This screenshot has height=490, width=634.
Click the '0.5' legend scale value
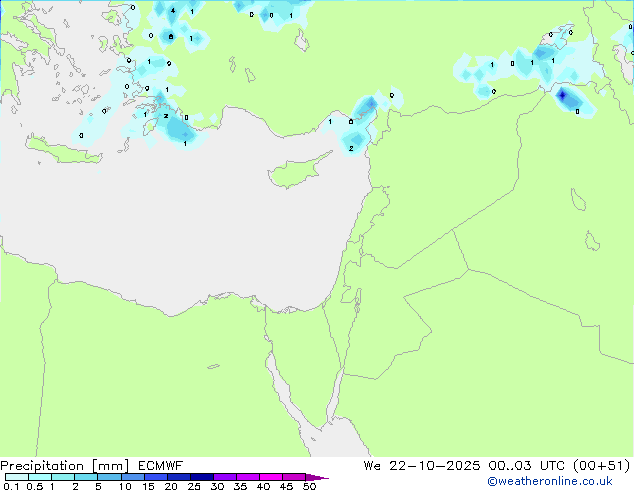click(x=35, y=486)
